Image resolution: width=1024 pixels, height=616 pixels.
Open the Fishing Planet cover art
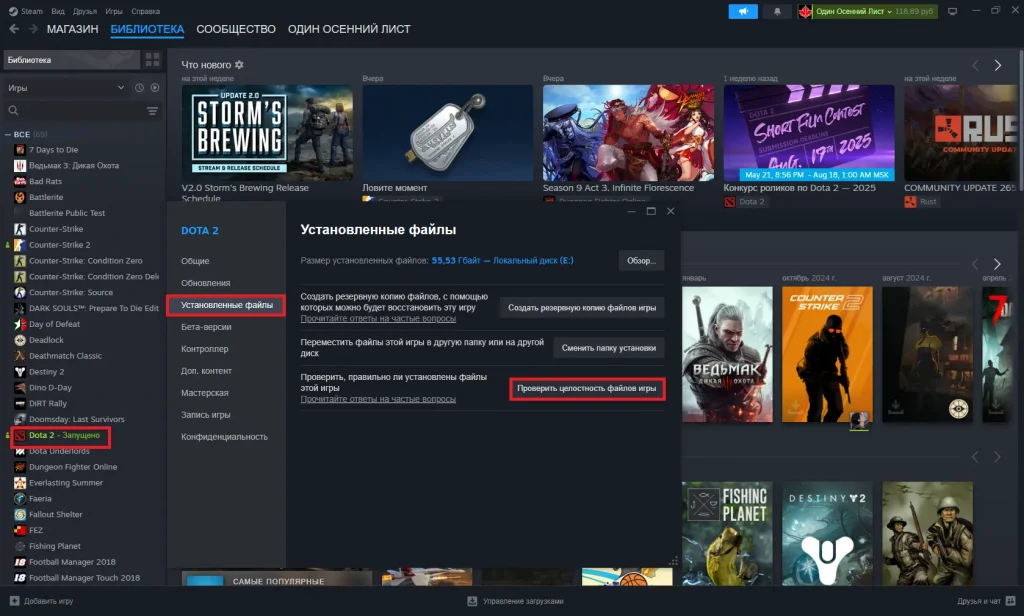pos(727,533)
